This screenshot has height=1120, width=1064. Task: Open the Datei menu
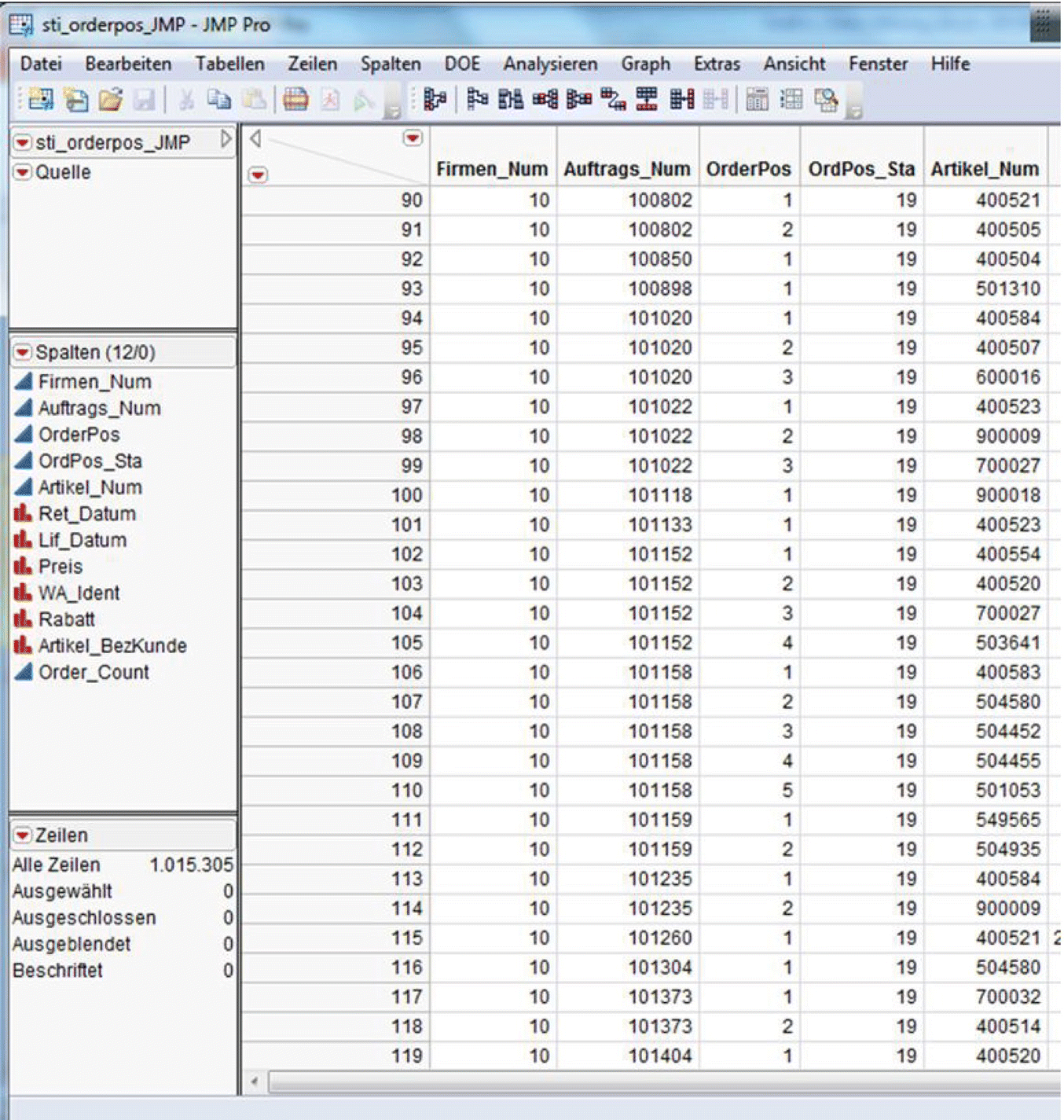coord(41,64)
